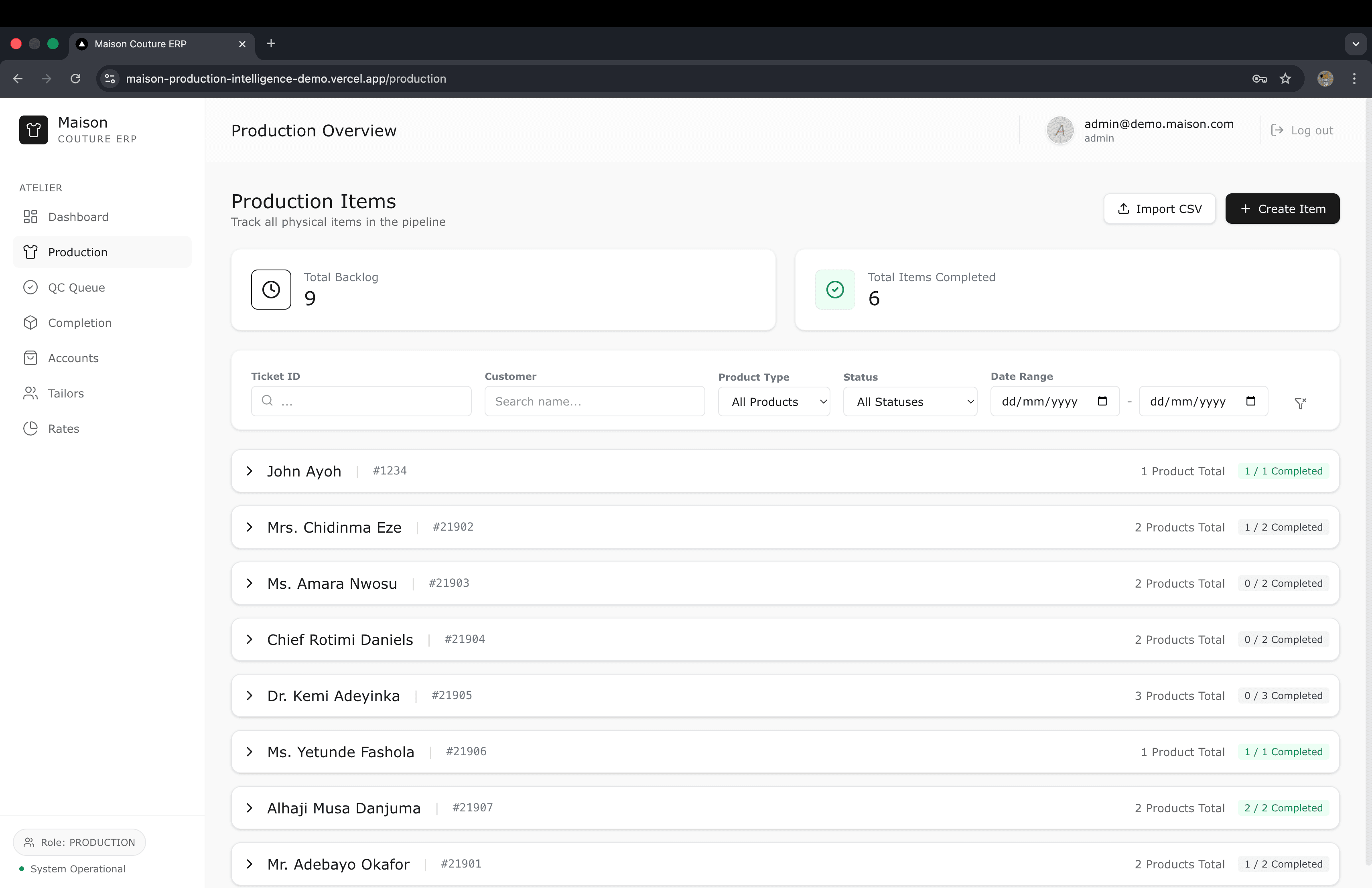Open the All Statuses dropdown
Screen dimensions: 1372x888
coord(909,401)
